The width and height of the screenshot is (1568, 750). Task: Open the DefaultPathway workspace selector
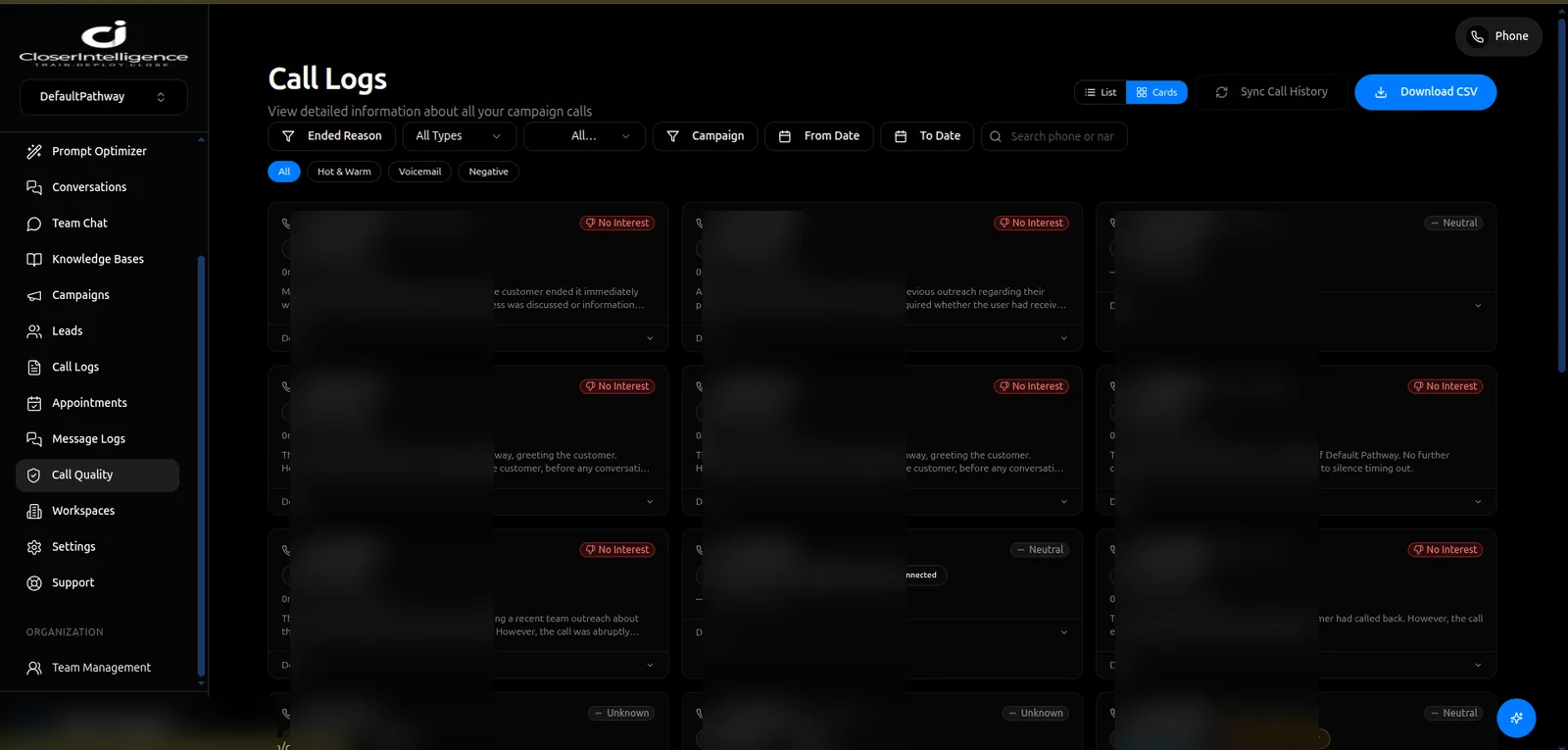103,97
